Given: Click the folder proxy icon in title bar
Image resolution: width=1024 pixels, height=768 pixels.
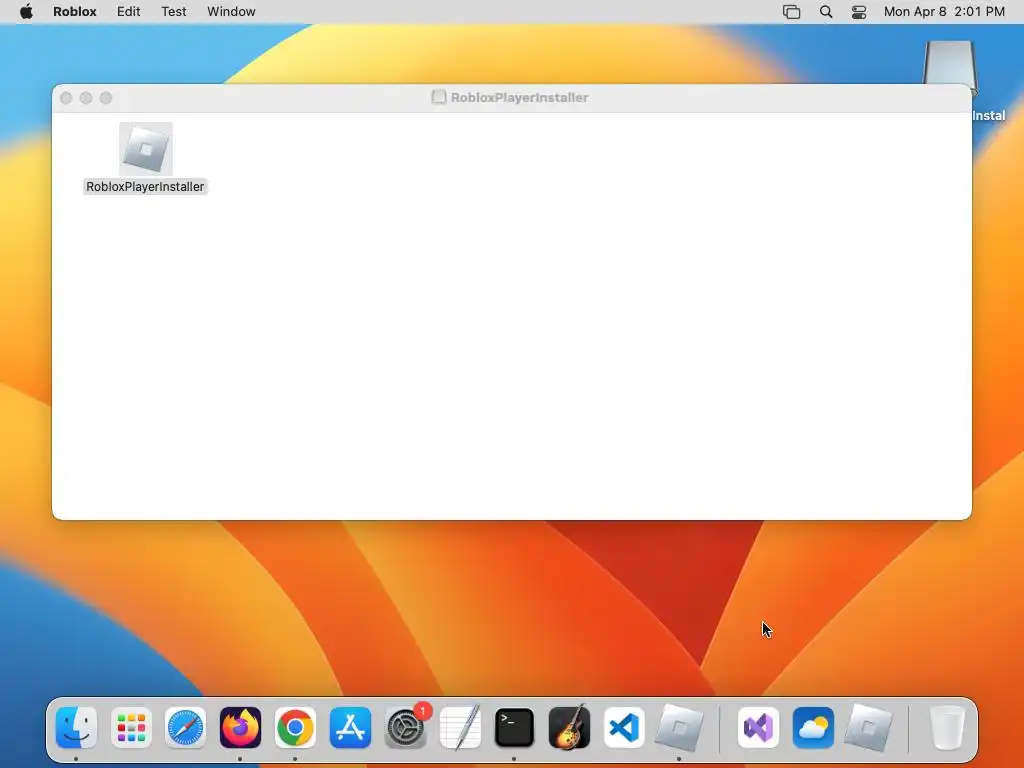Looking at the screenshot, I should click(x=439, y=97).
